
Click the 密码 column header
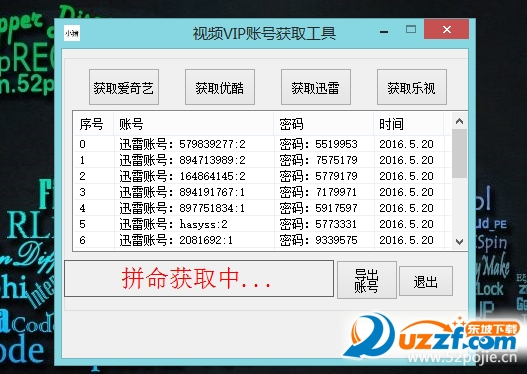coord(324,124)
